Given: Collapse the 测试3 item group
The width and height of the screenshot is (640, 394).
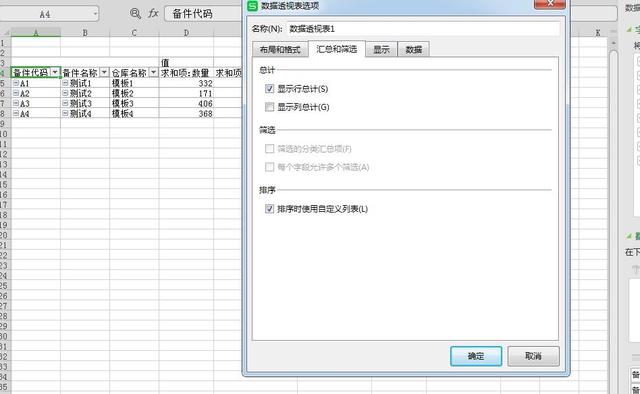Looking at the screenshot, I should (65, 103).
